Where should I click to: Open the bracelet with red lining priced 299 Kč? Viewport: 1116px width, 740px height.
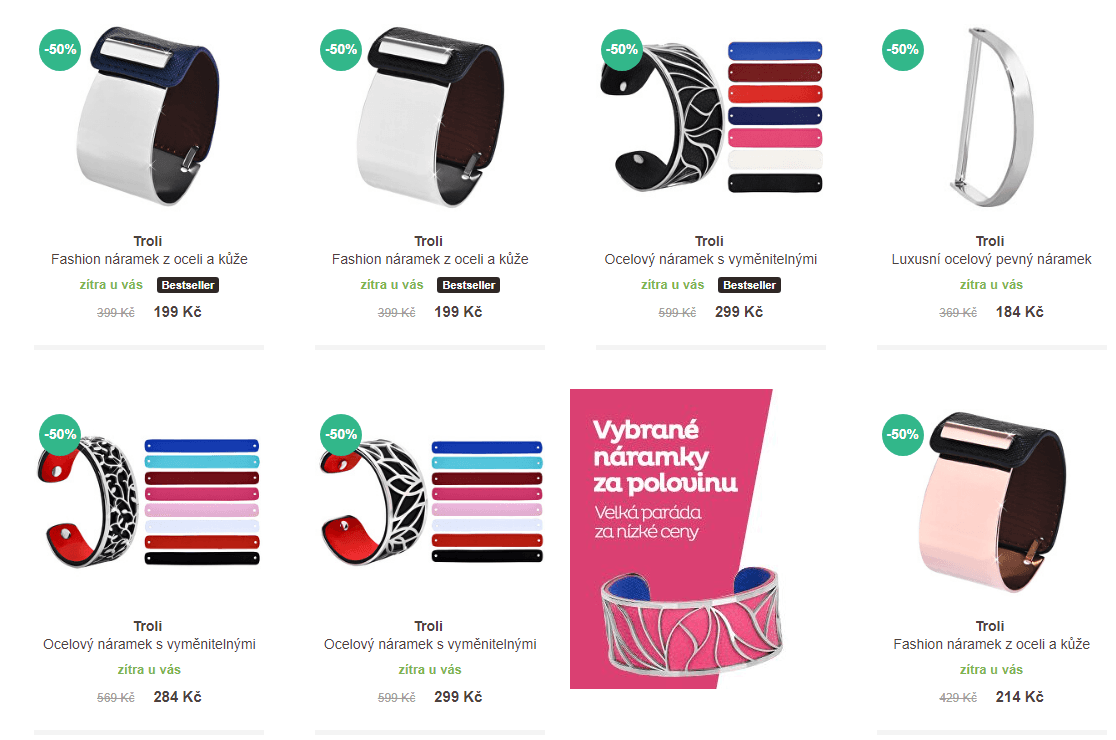pyautogui.click(x=431, y=502)
